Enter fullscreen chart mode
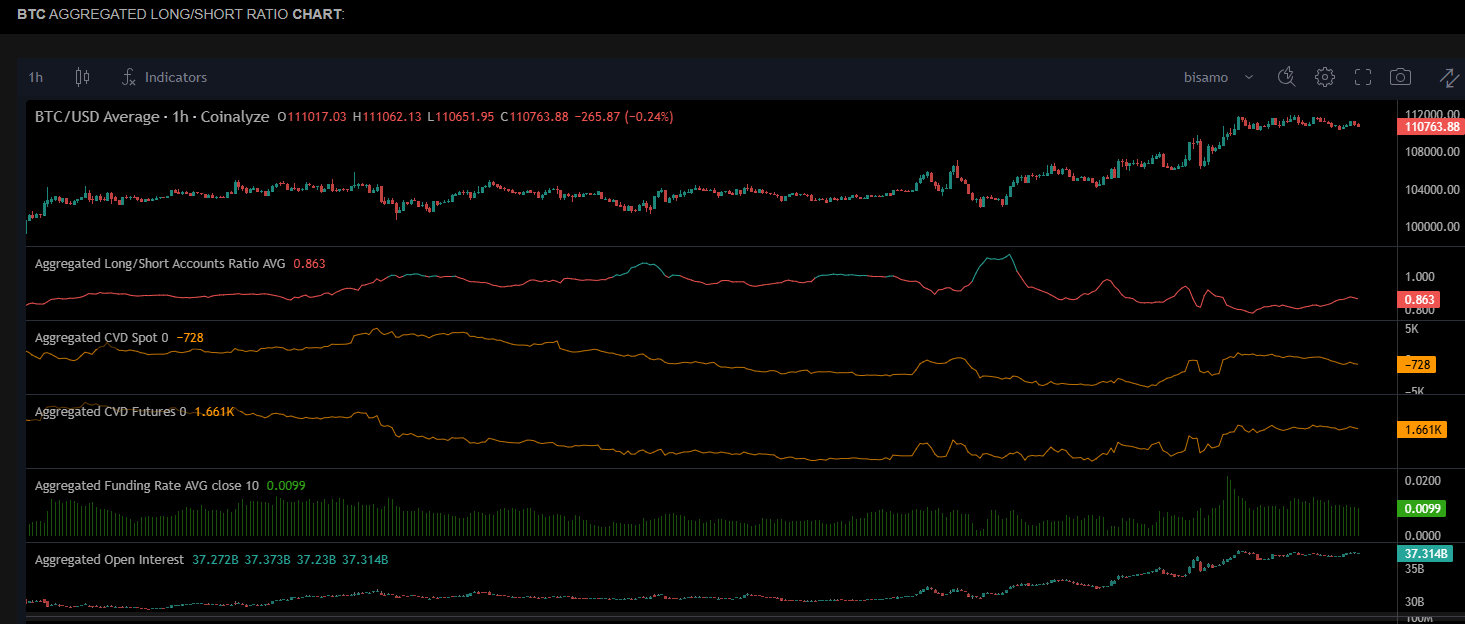The width and height of the screenshot is (1465, 624). [x=1362, y=77]
